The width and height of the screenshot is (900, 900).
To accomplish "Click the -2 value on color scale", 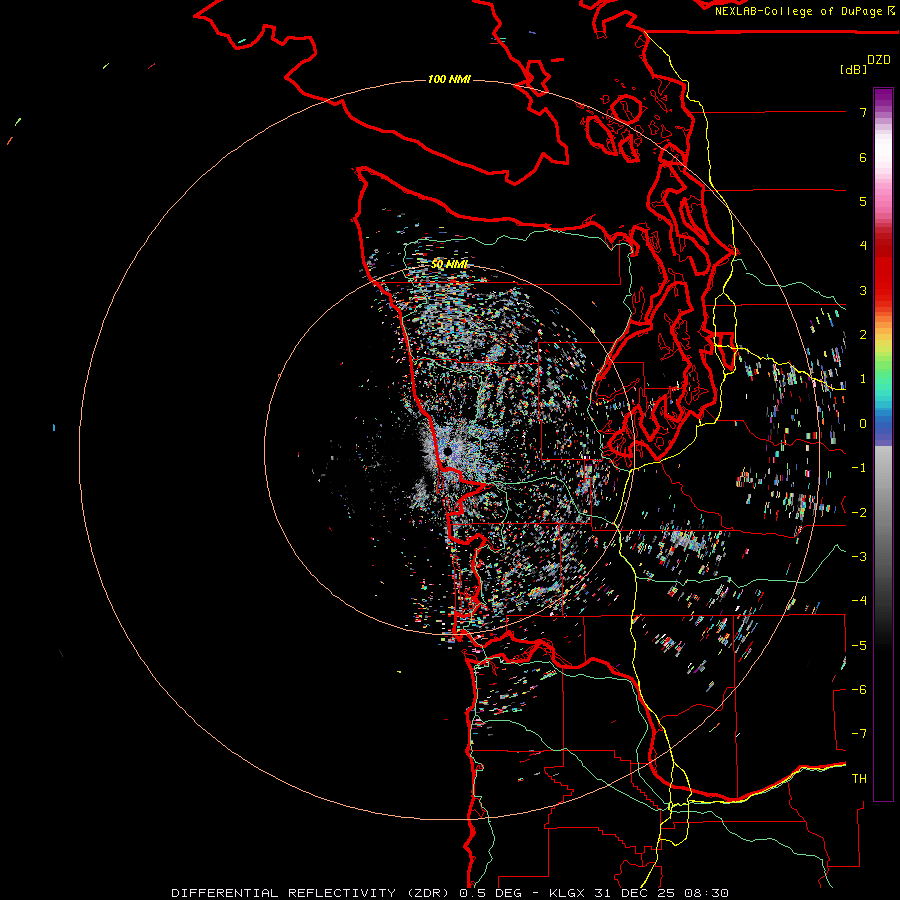I will (859, 513).
